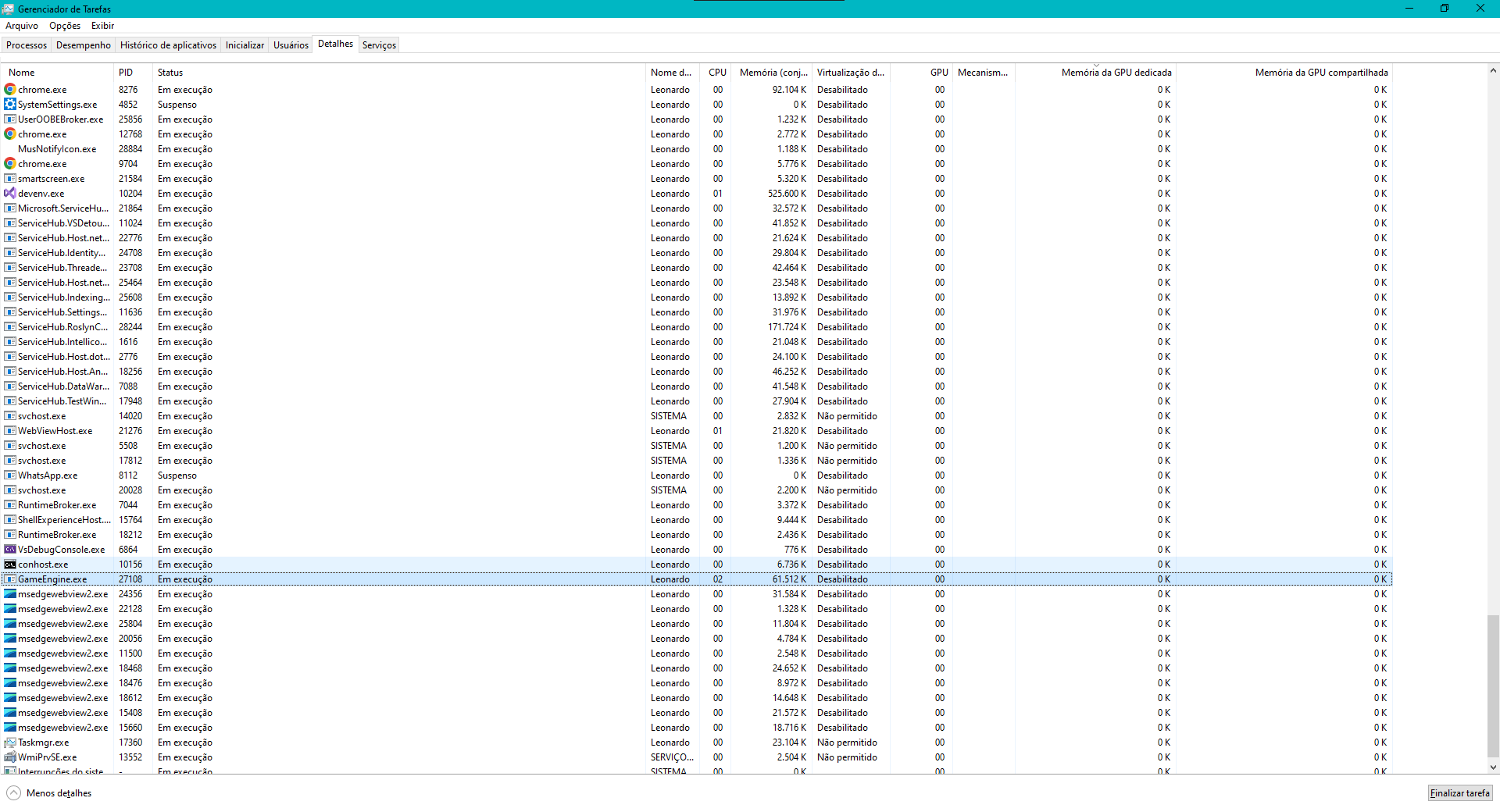Click the WhatsApp.exe application icon
This screenshot has height=812, width=1500.
(10, 475)
